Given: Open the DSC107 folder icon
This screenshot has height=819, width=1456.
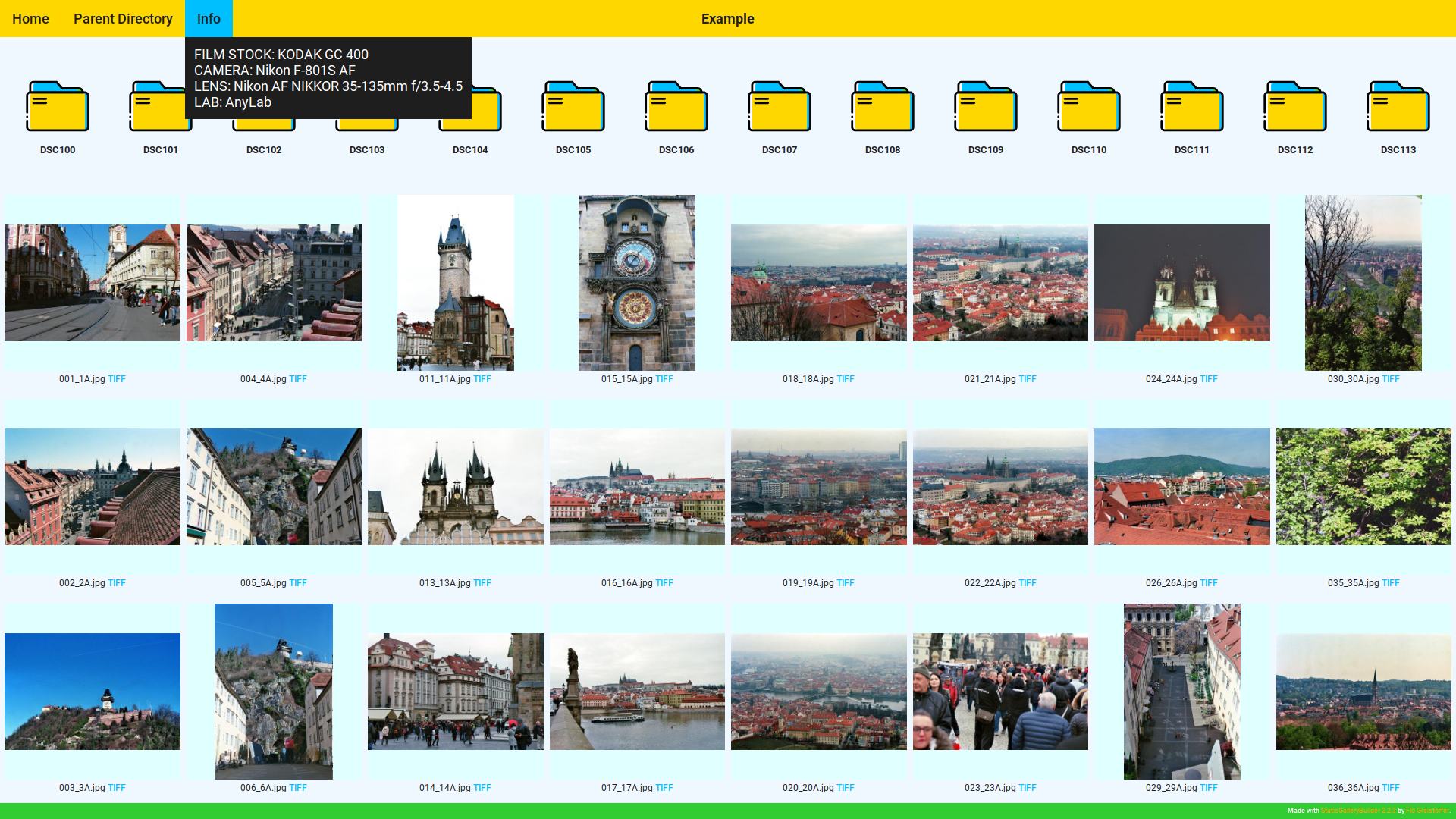Looking at the screenshot, I should [x=780, y=107].
